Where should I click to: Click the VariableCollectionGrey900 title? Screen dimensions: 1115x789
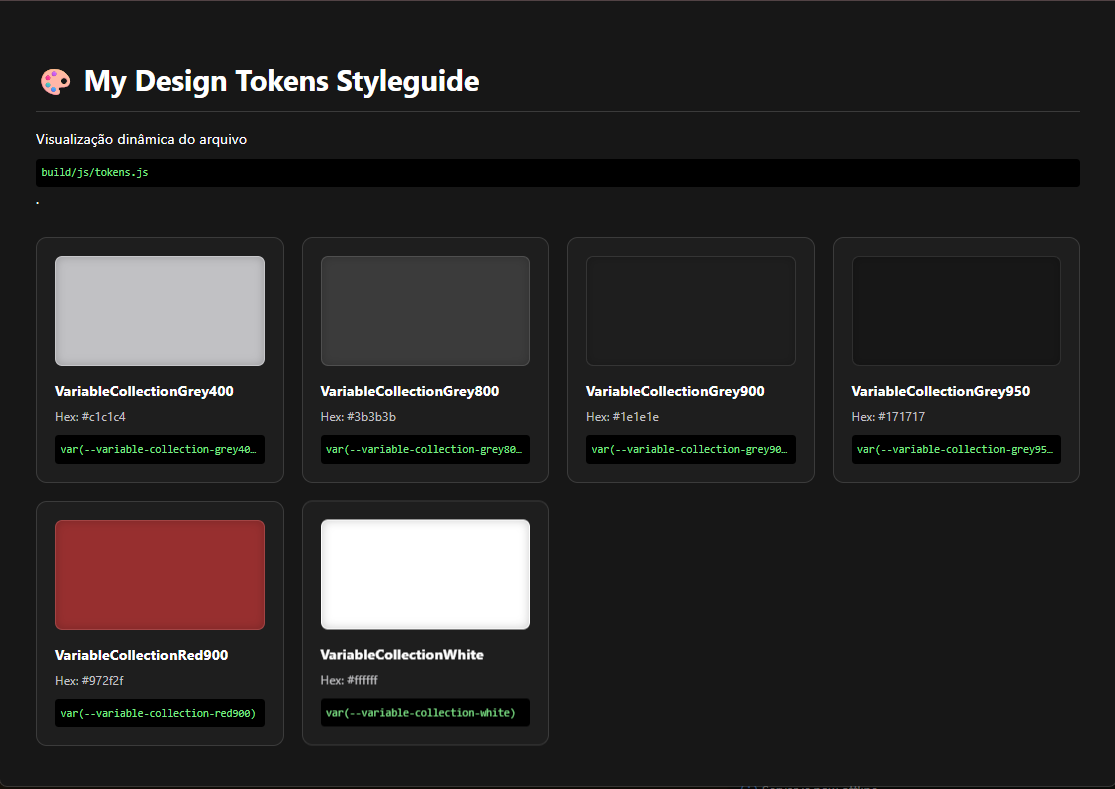click(675, 392)
